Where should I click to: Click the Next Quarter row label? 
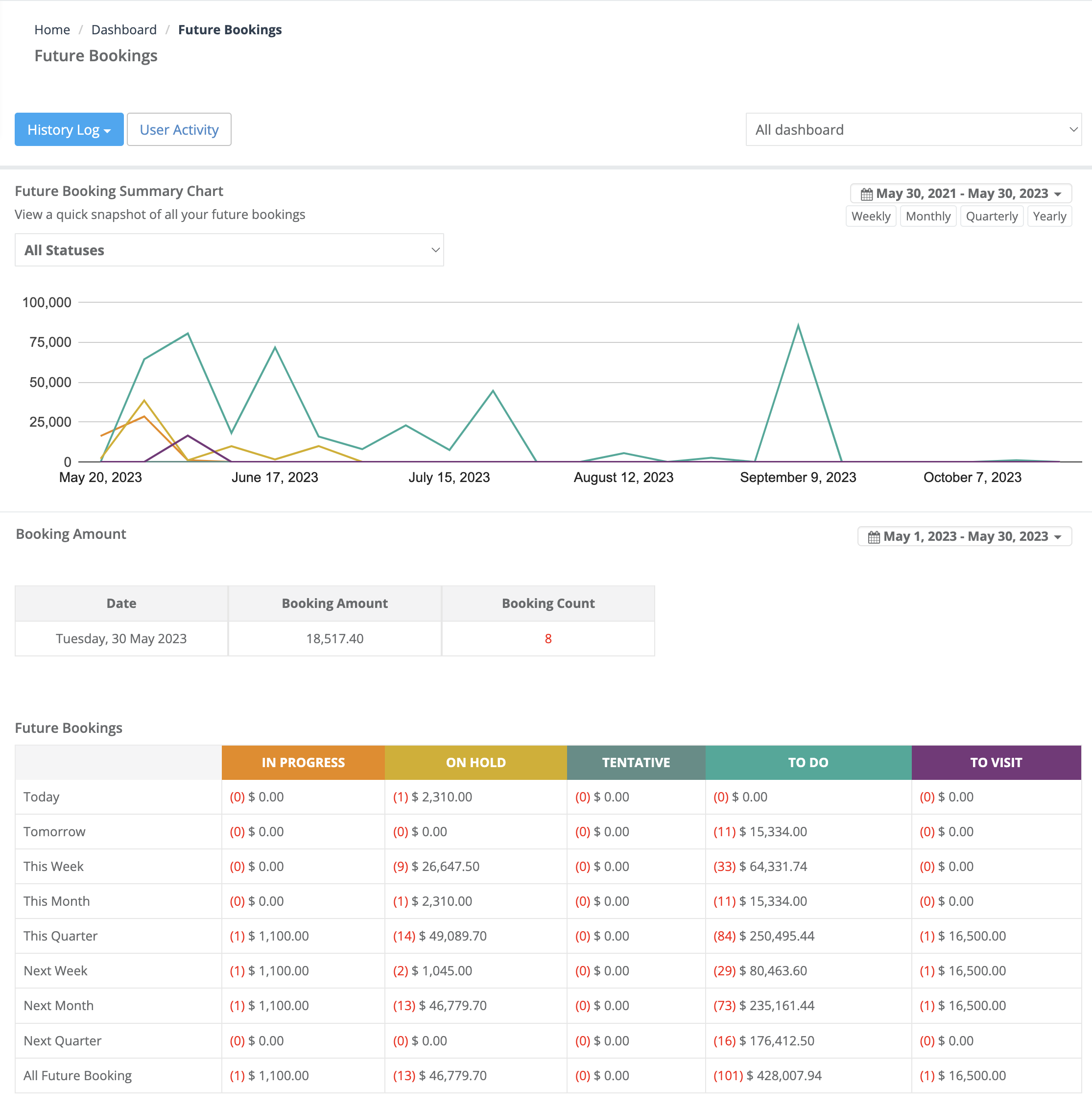63,1041
